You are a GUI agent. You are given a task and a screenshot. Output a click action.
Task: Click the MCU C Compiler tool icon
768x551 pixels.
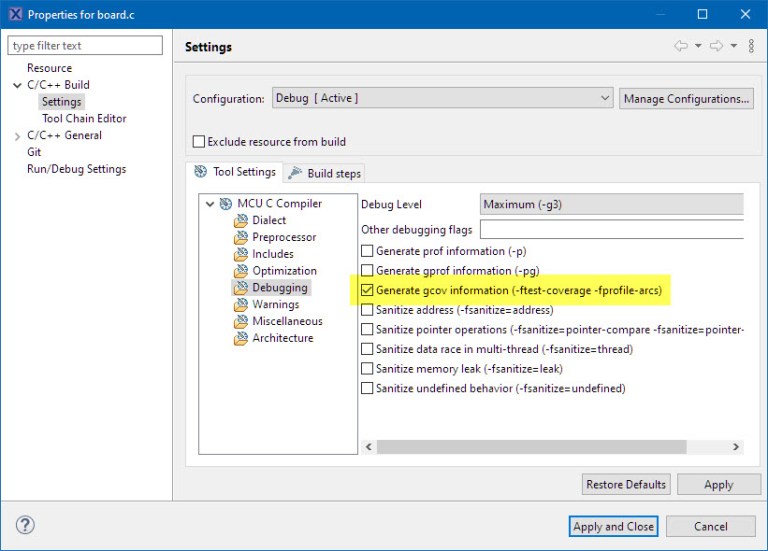(x=225, y=204)
